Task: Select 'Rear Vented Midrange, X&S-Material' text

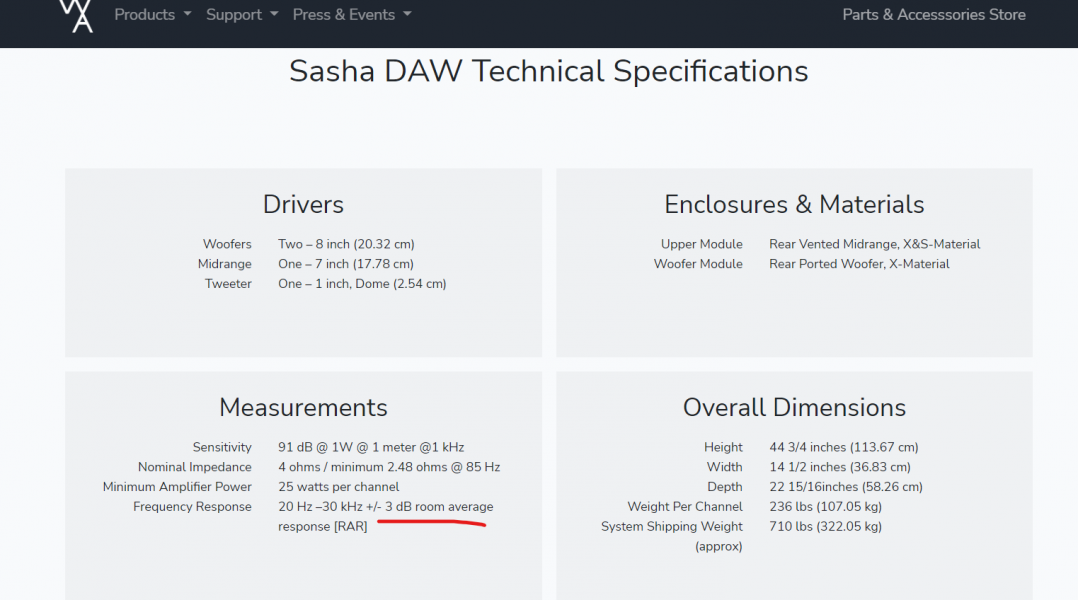Action: (x=874, y=244)
